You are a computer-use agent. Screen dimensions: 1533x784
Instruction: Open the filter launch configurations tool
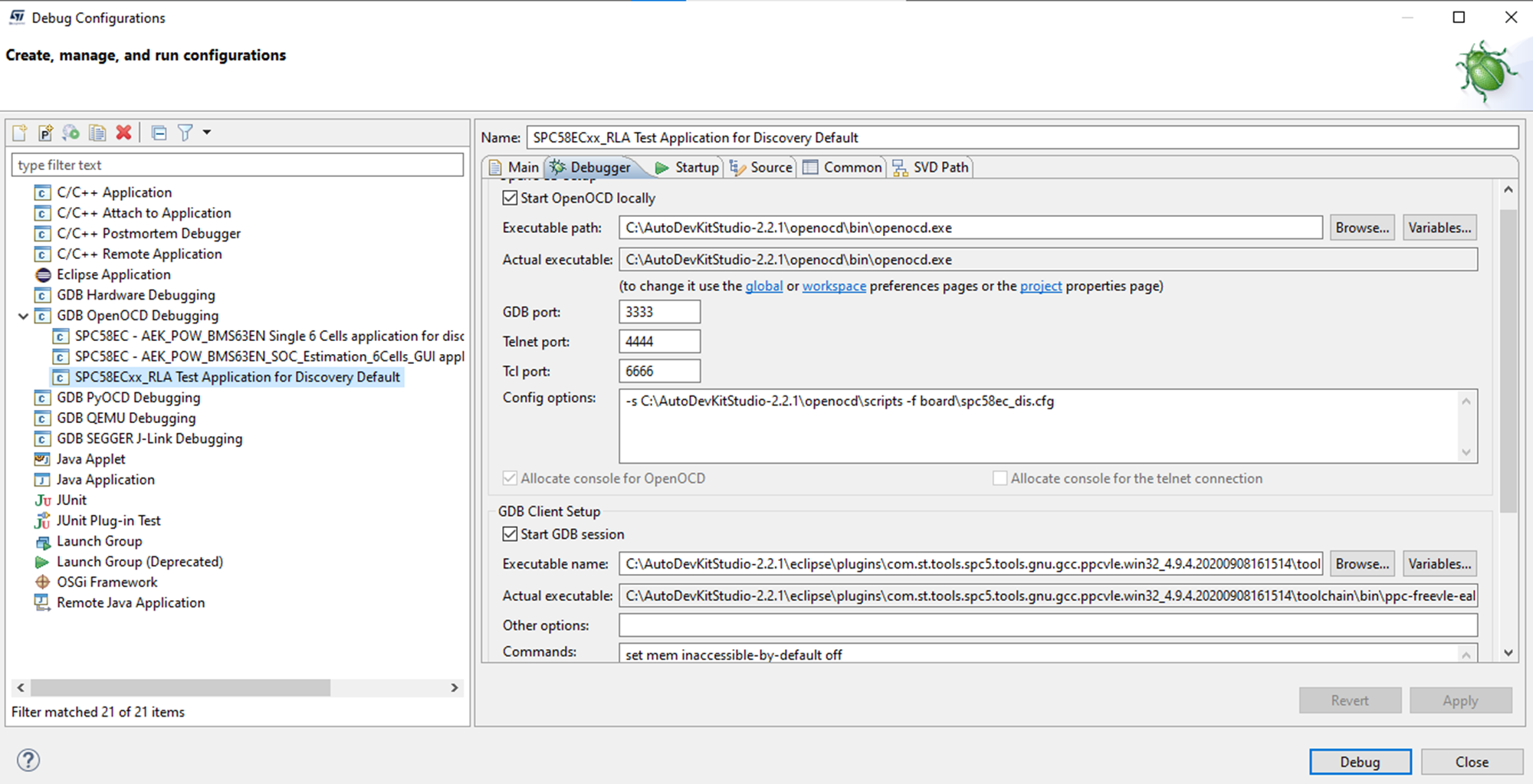185,132
